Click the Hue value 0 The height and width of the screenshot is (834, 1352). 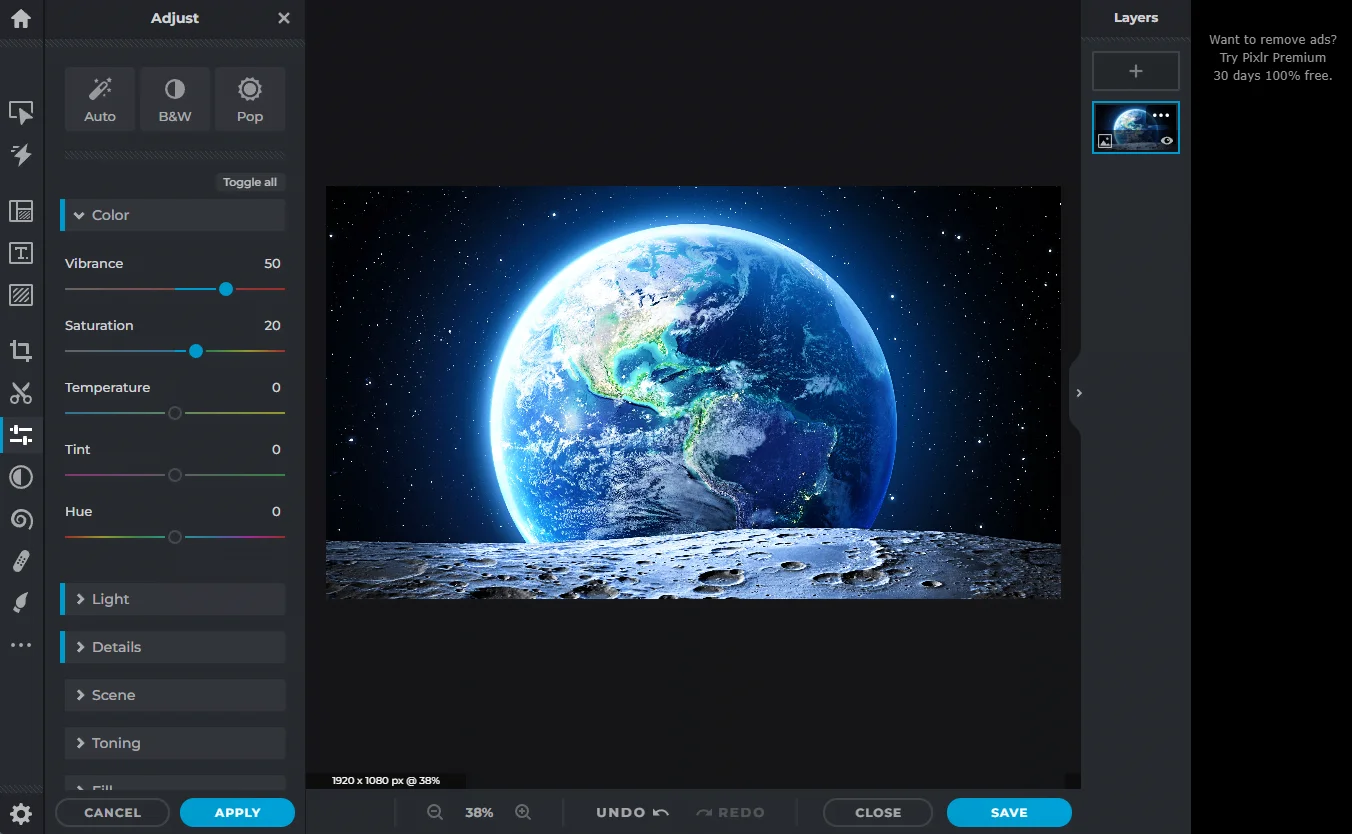[276, 512]
